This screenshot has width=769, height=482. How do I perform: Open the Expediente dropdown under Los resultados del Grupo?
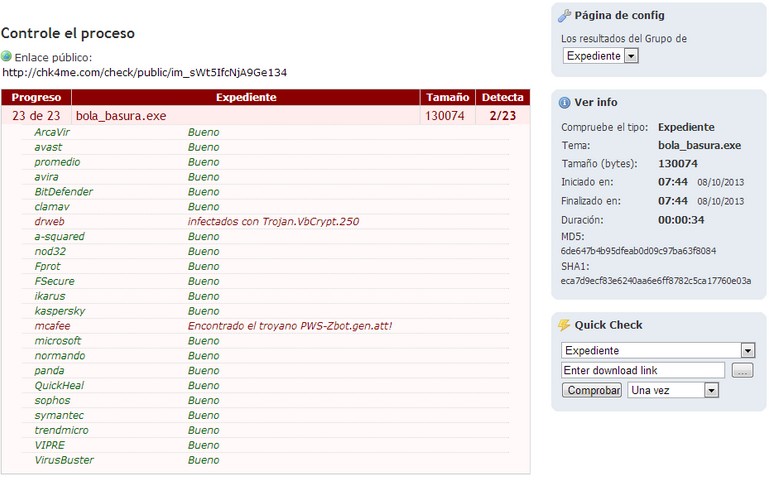[601, 56]
